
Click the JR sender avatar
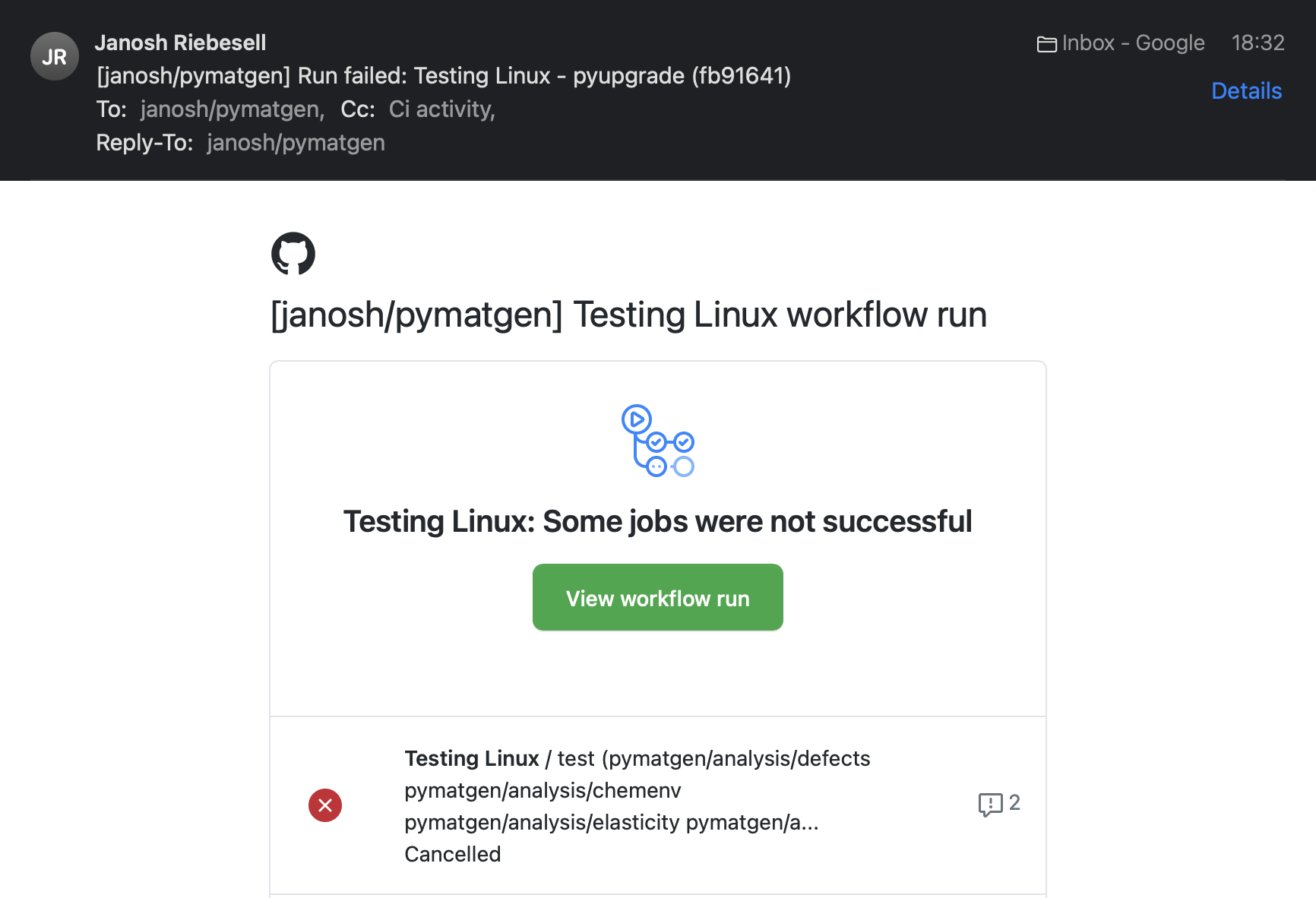tap(54, 55)
